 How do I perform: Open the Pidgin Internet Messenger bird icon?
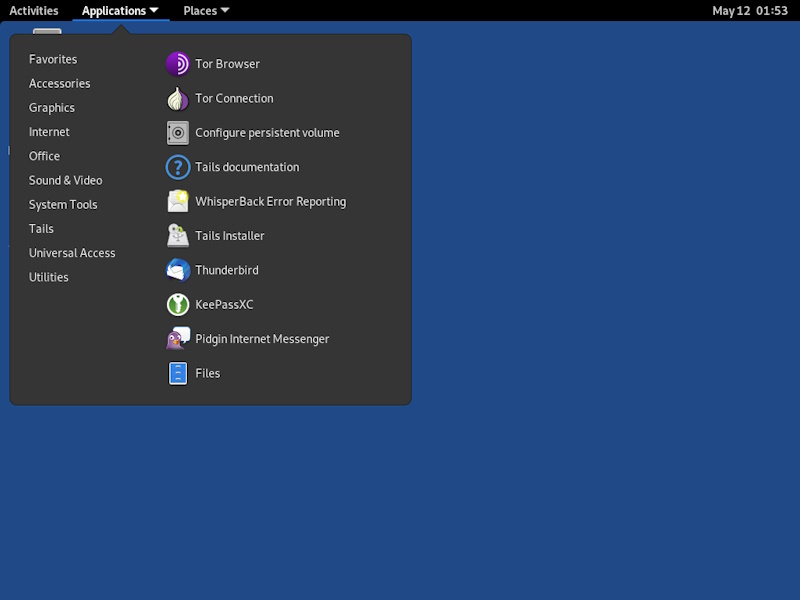click(178, 339)
